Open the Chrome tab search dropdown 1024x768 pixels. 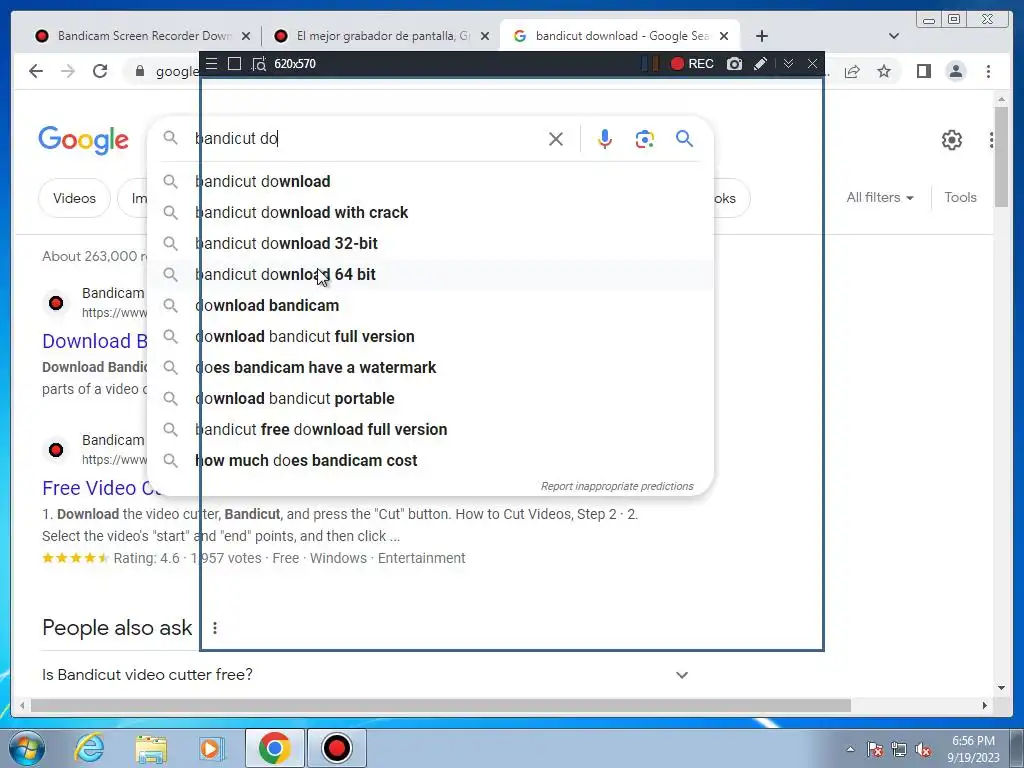click(x=894, y=36)
